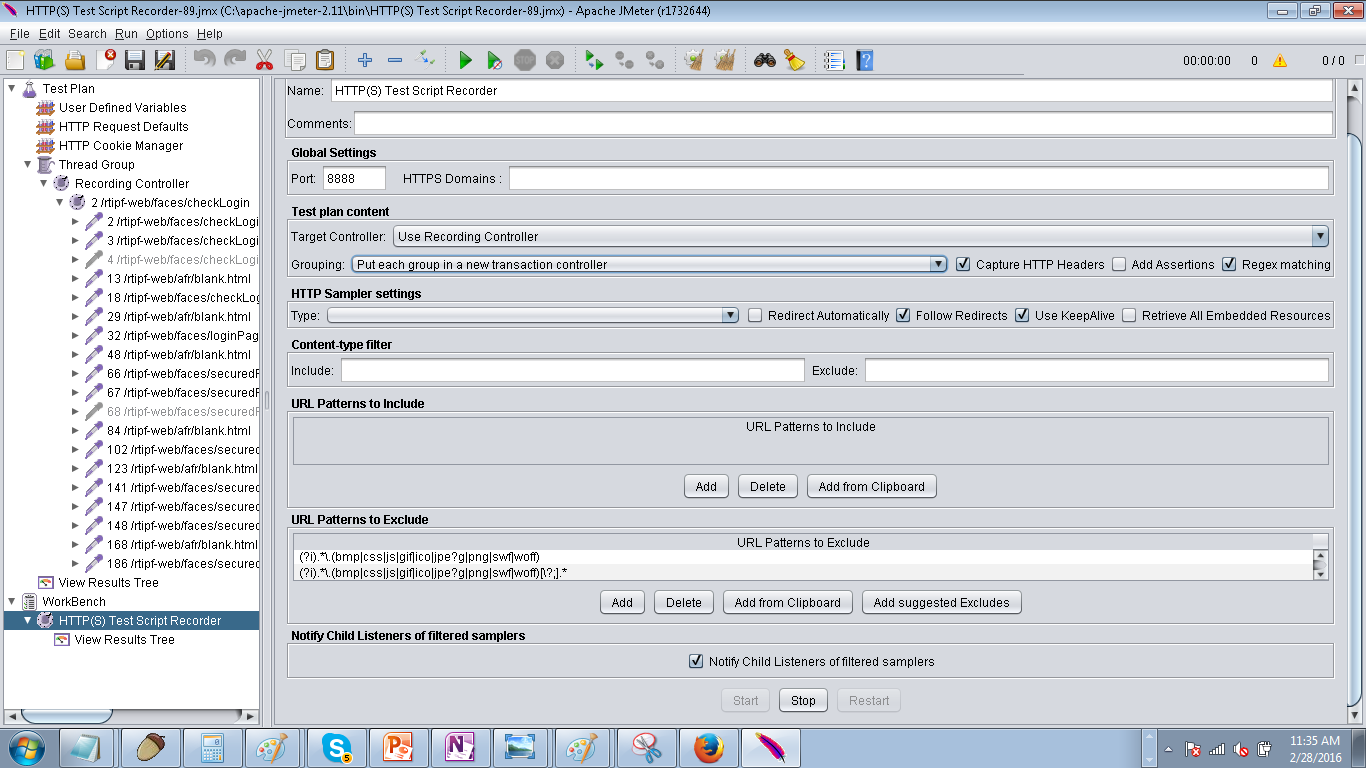The image size is (1366, 768).
Task: Click the Help question mark toolbar icon
Action: pos(864,60)
